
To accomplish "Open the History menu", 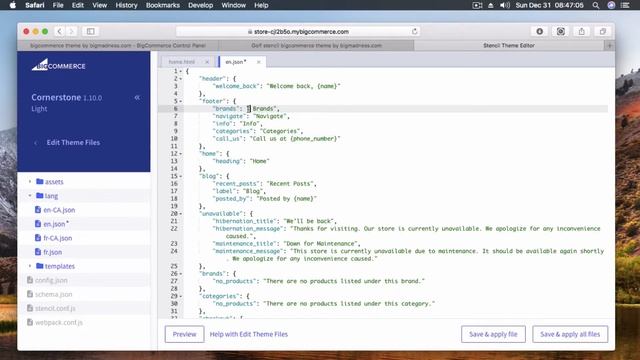I will coord(126,5).
